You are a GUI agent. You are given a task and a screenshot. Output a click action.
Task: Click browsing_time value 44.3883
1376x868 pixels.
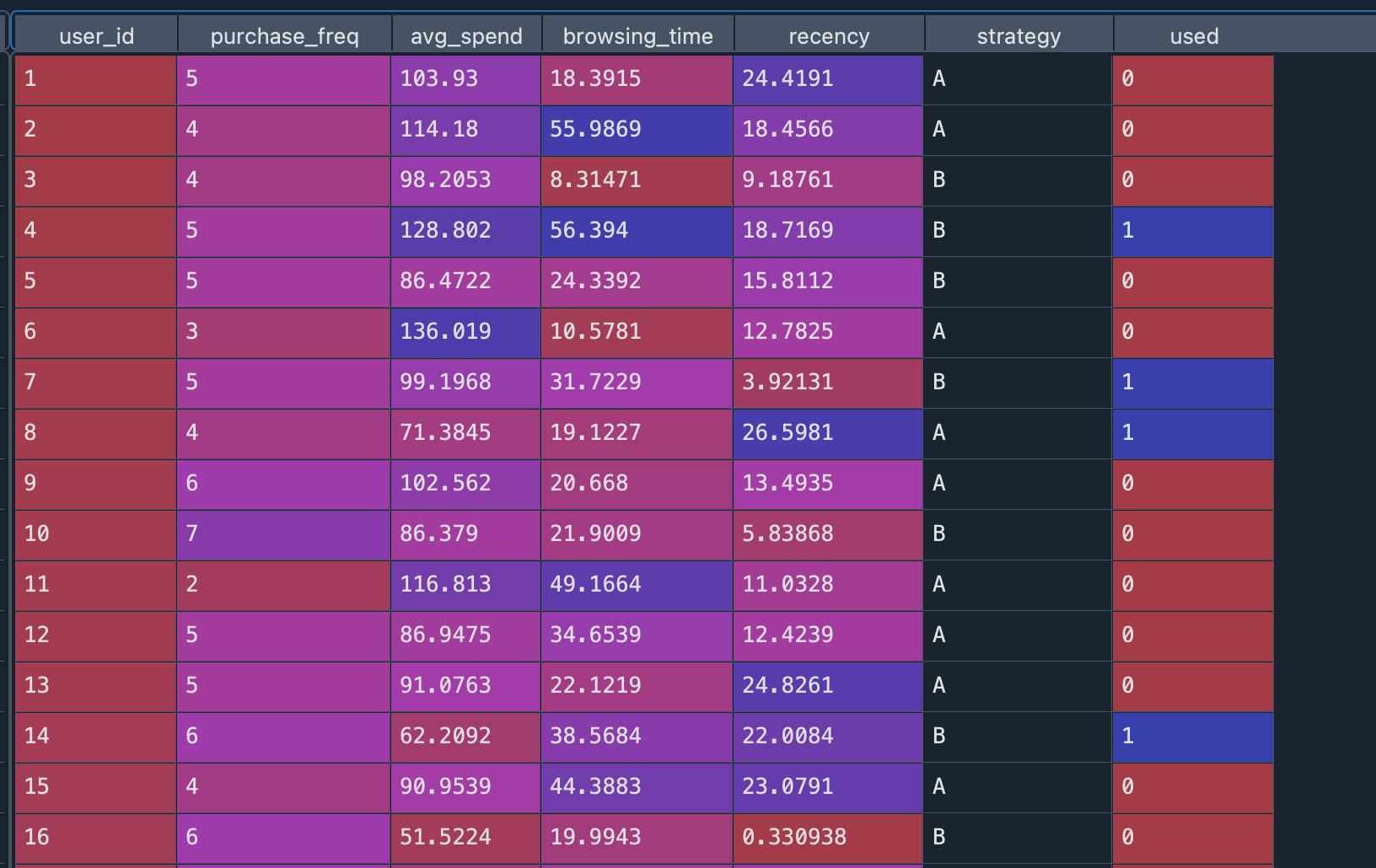click(x=637, y=788)
